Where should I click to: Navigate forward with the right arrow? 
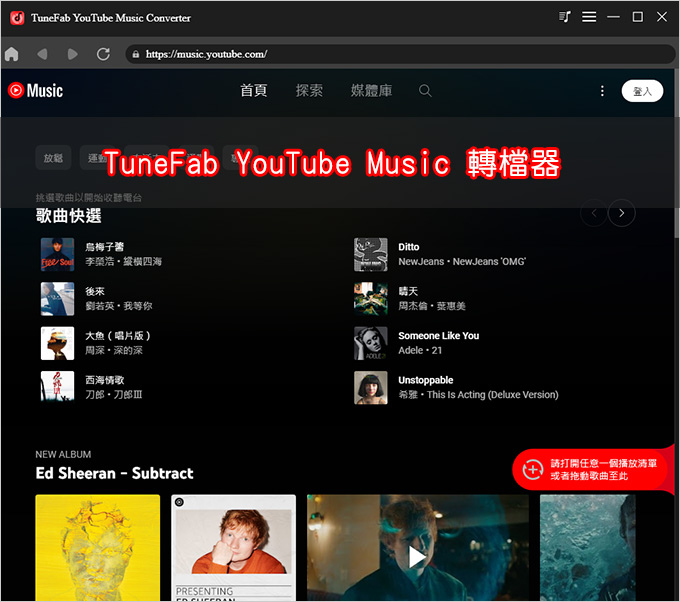(72, 54)
